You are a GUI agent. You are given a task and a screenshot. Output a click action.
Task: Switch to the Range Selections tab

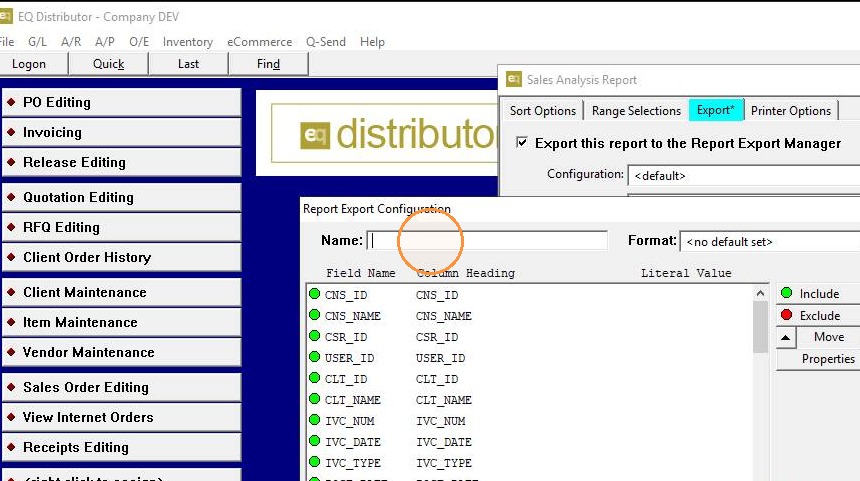pyautogui.click(x=636, y=111)
